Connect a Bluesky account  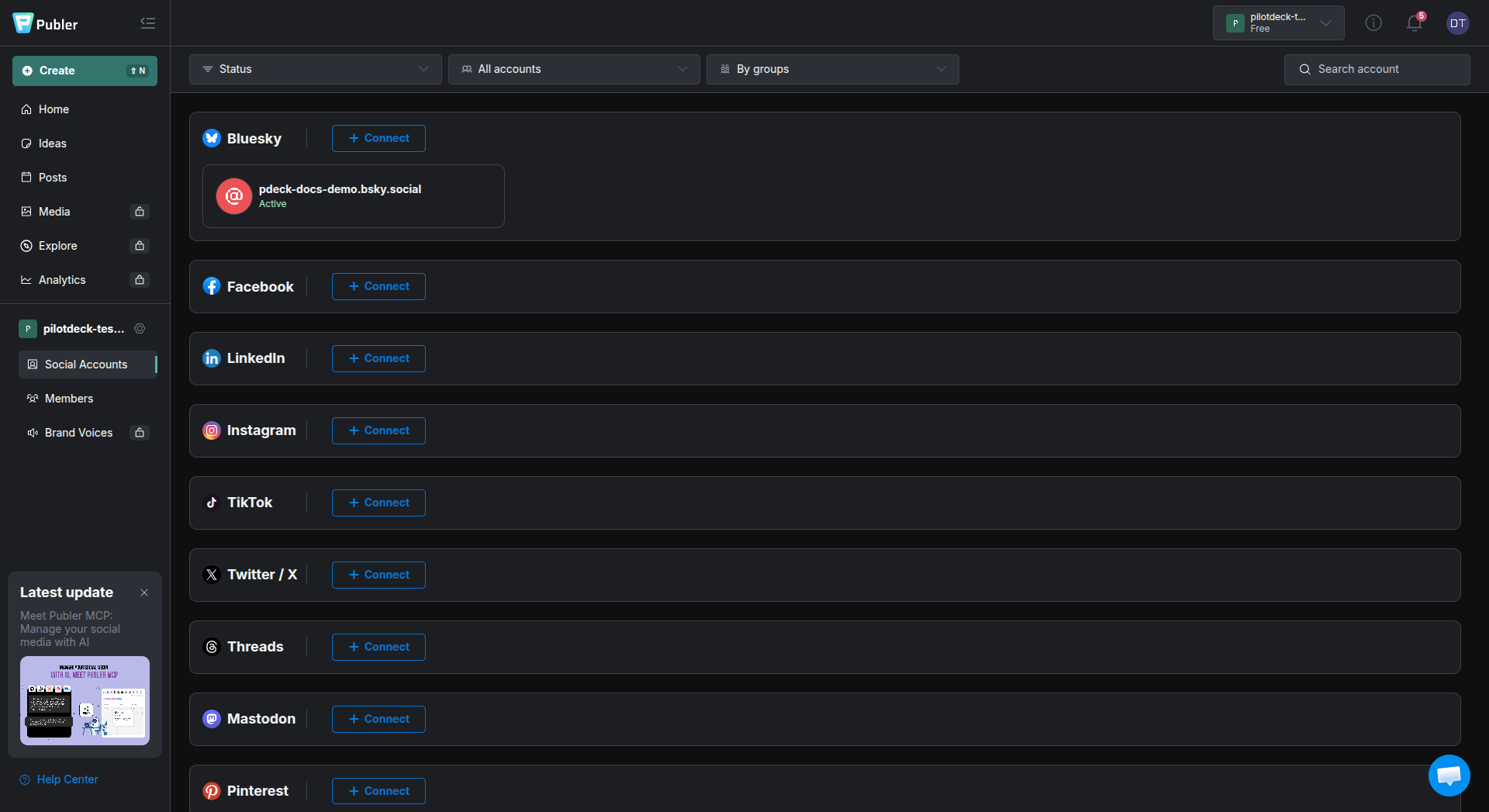pos(378,138)
